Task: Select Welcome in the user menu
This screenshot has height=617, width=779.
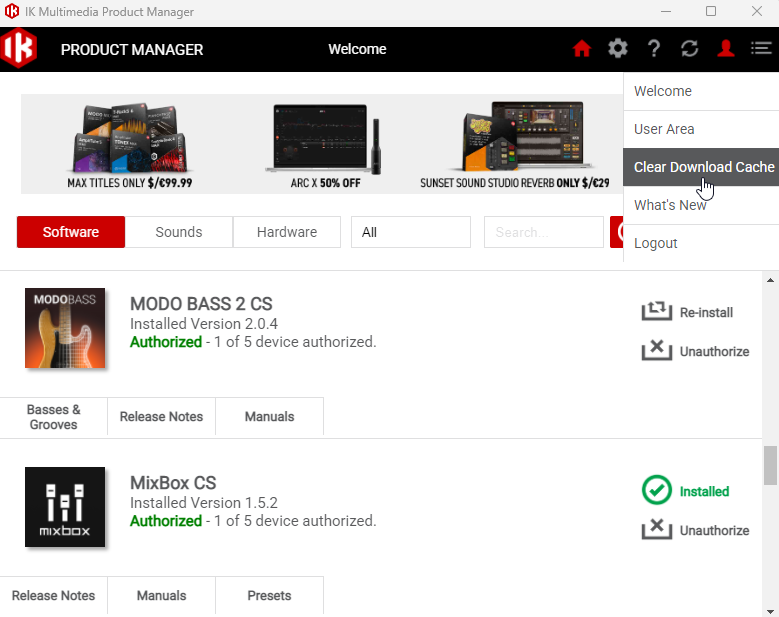Action: pyautogui.click(x=701, y=91)
